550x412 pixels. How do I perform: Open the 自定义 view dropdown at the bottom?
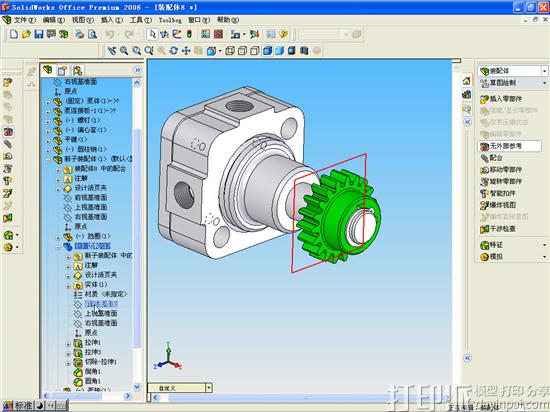click(x=209, y=388)
